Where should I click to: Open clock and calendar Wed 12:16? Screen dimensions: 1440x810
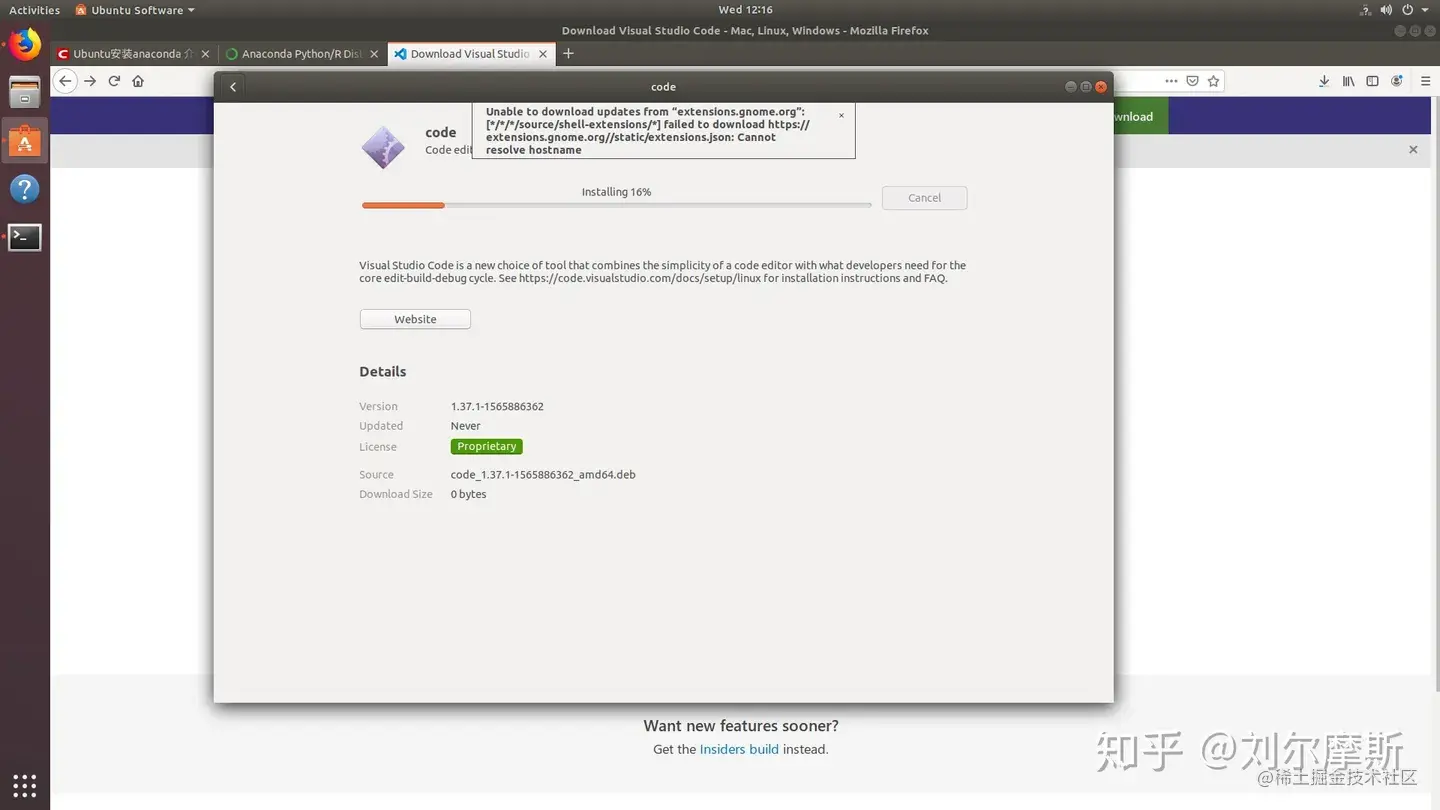pyautogui.click(x=745, y=10)
